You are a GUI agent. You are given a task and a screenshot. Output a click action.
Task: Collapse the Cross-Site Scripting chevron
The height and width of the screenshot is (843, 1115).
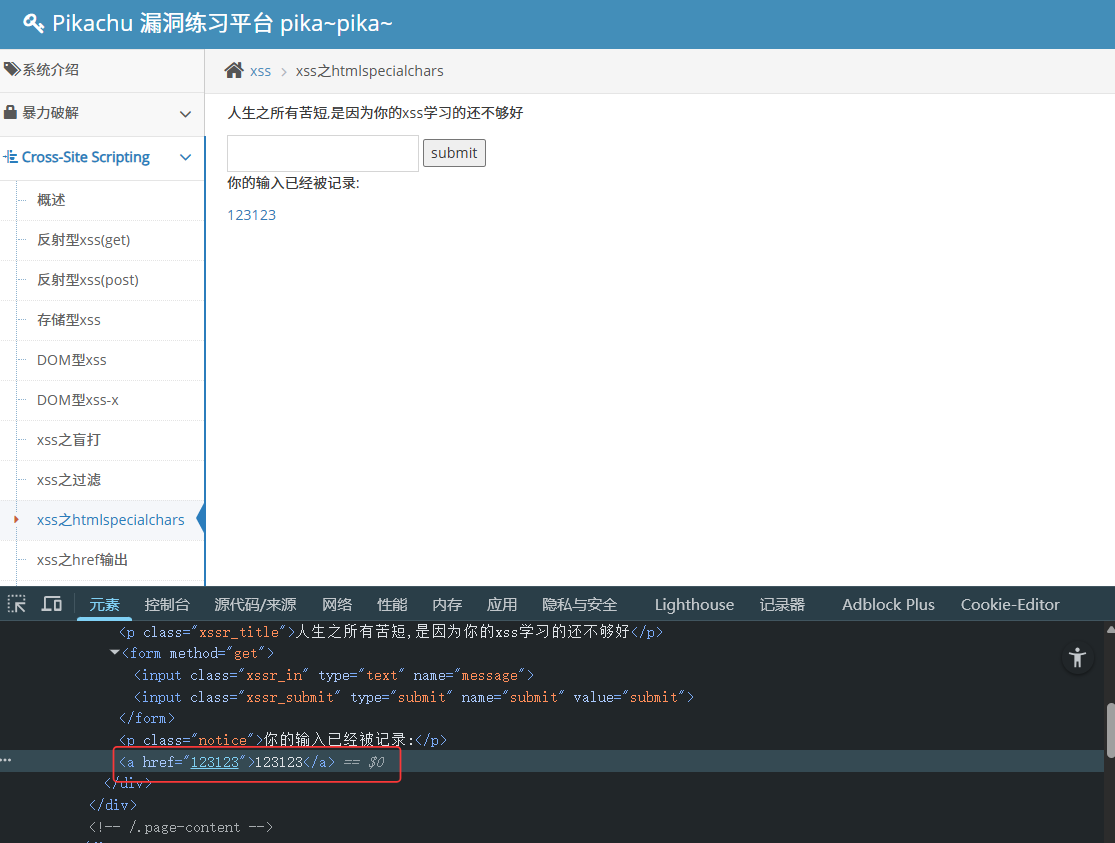pos(186,157)
